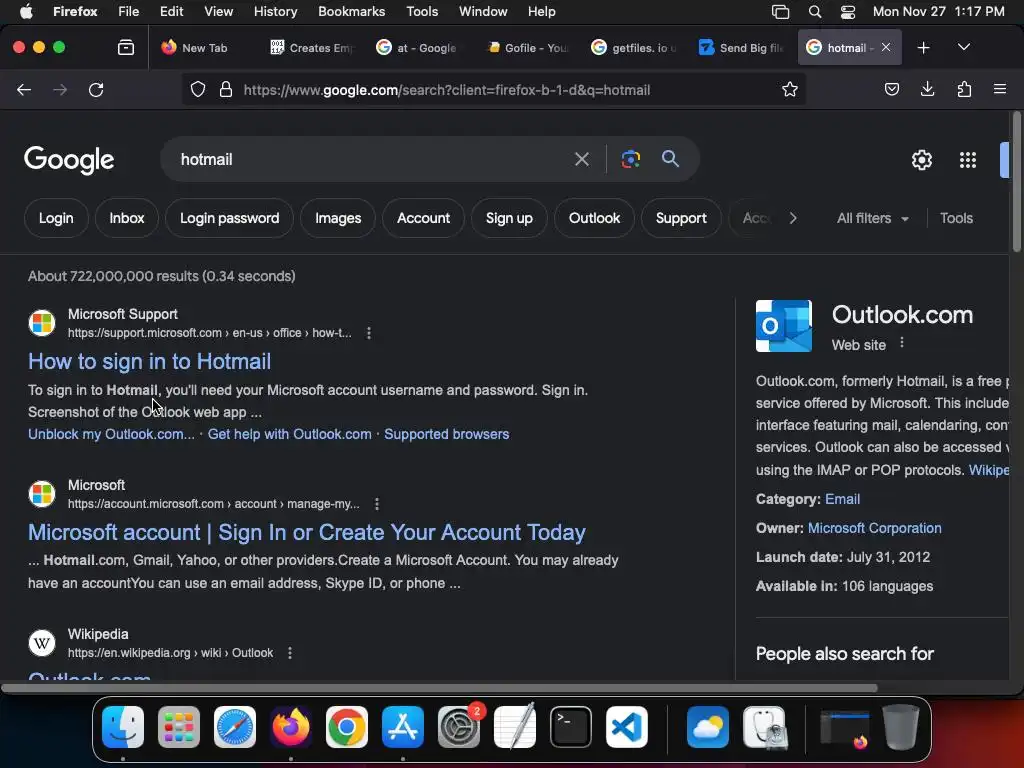Open Terminal from the dock
This screenshot has height=768, width=1024.
pyautogui.click(x=571, y=727)
